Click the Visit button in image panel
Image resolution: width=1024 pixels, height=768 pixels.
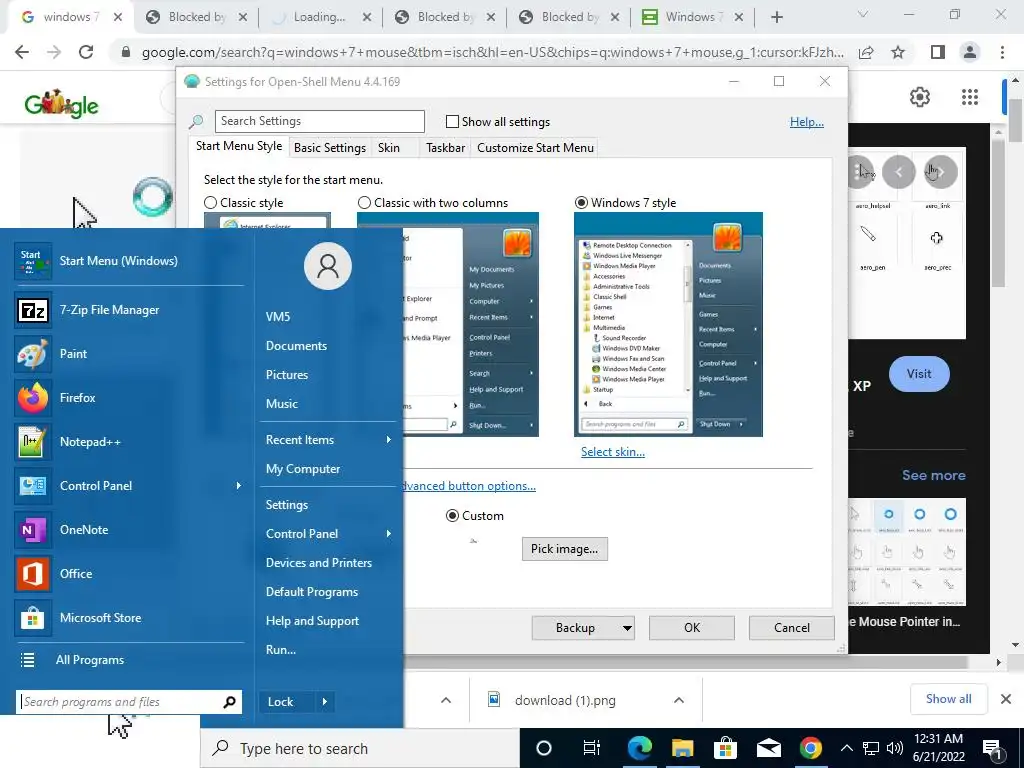(919, 374)
